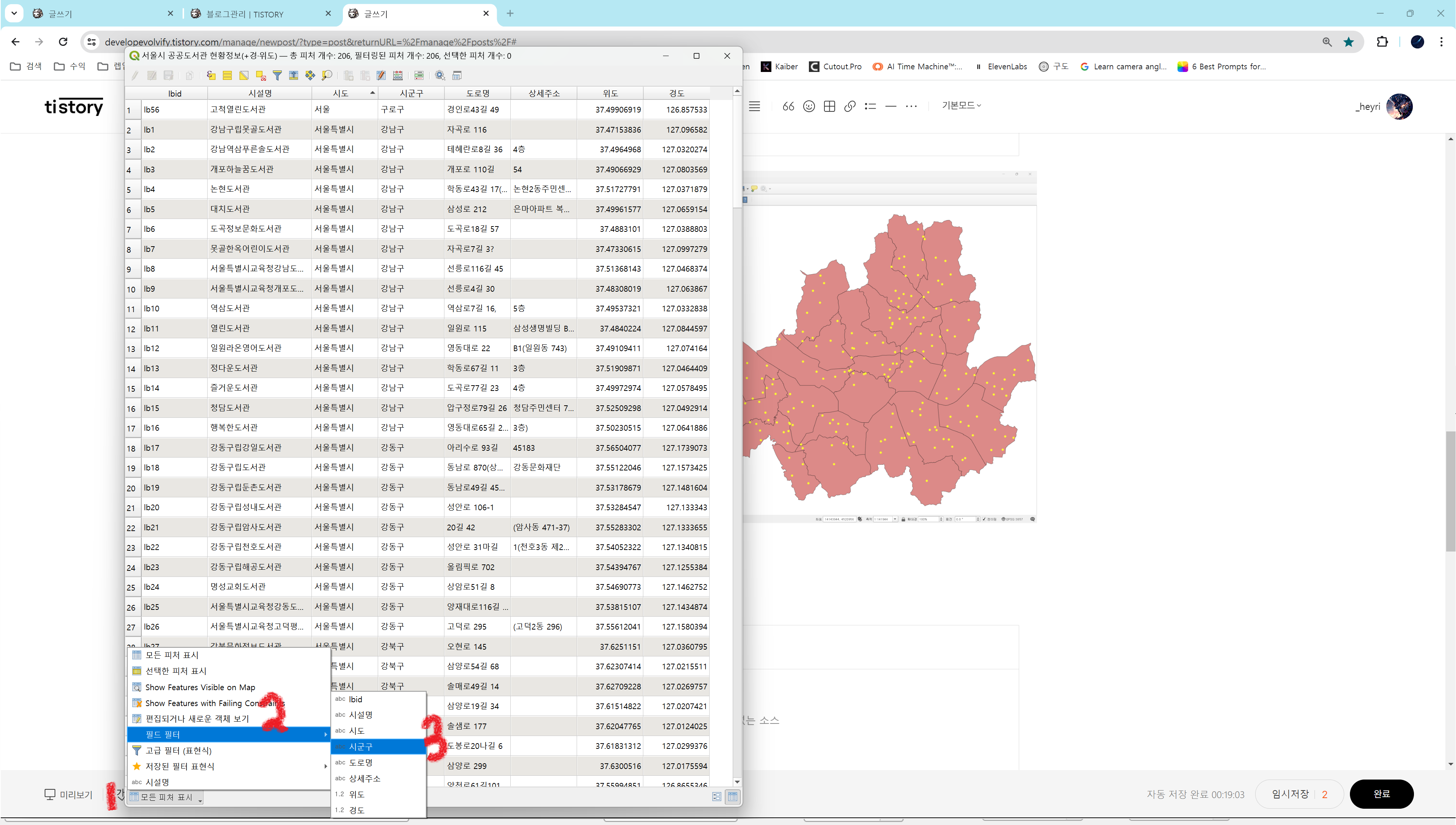Click the Select all features icon
The image size is (1456, 825).
point(227,75)
